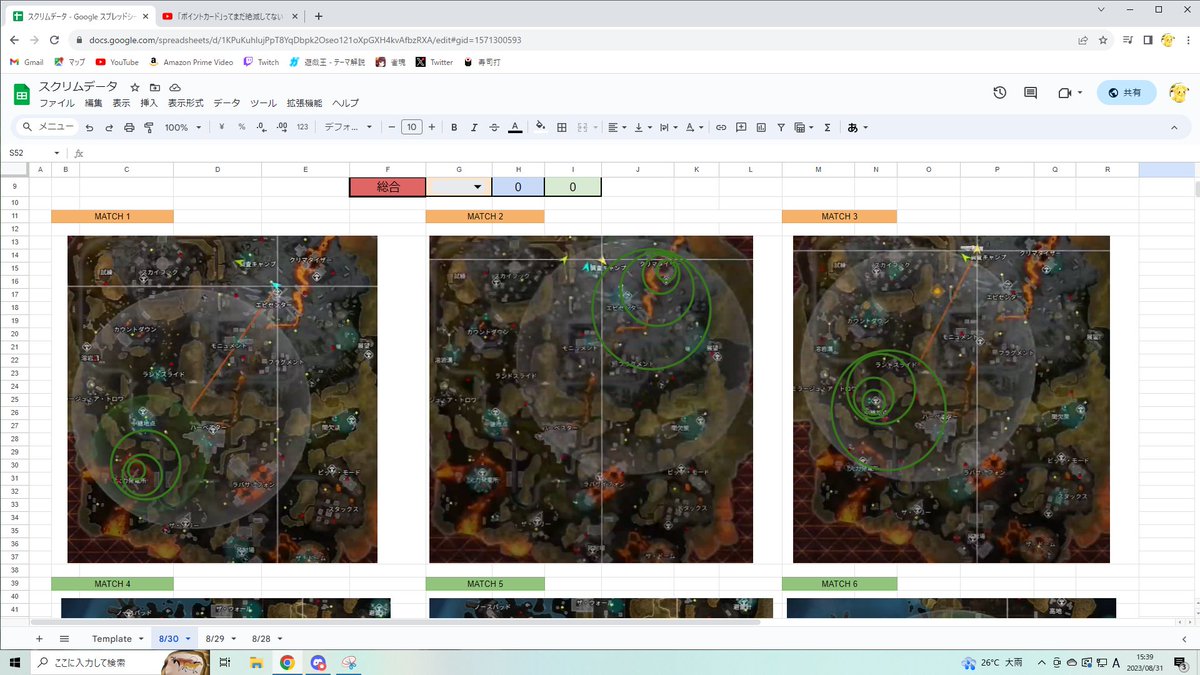Open the text color picker
Viewport: 1200px width, 675px height.
point(515,128)
